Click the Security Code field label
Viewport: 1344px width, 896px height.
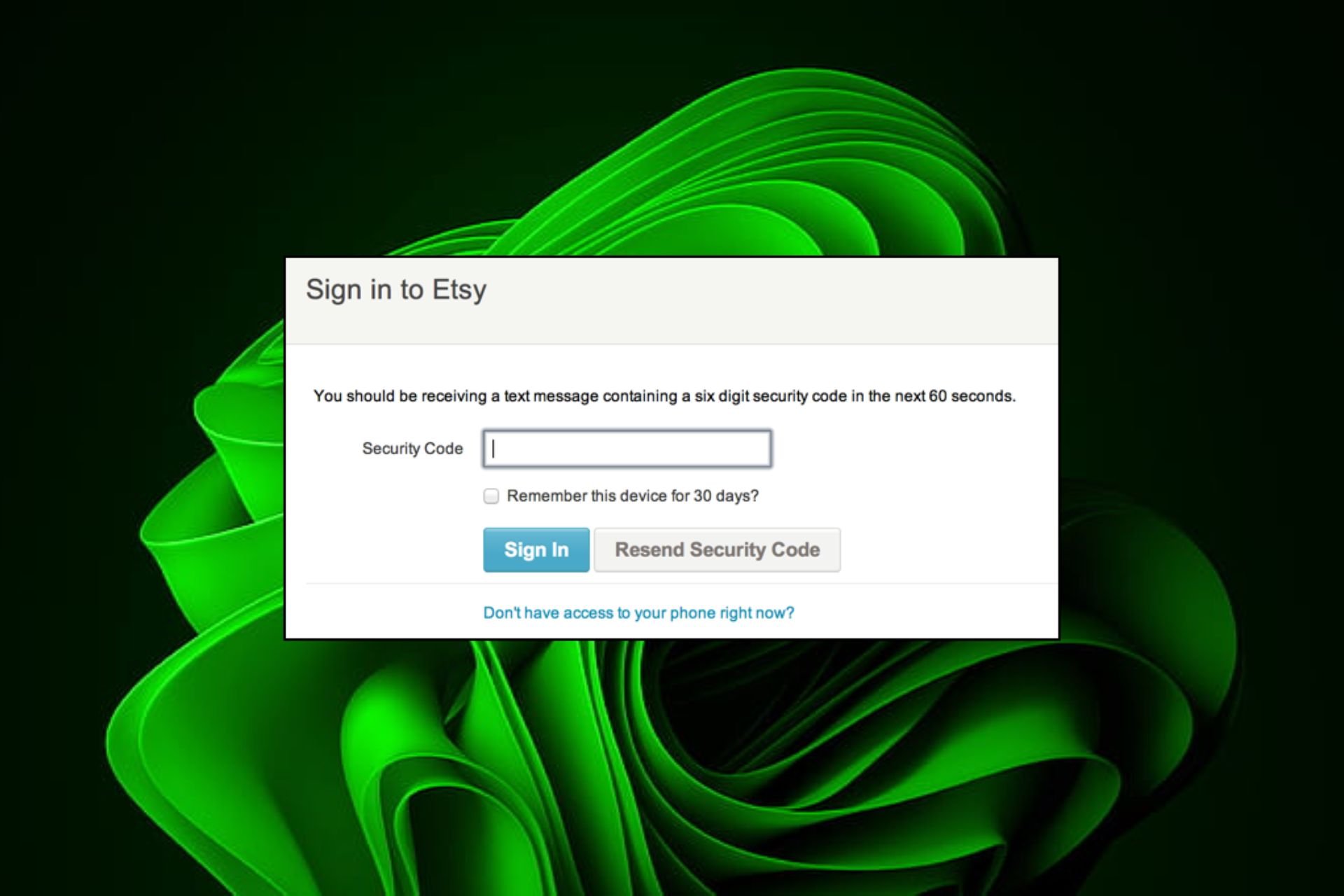tap(412, 449)
